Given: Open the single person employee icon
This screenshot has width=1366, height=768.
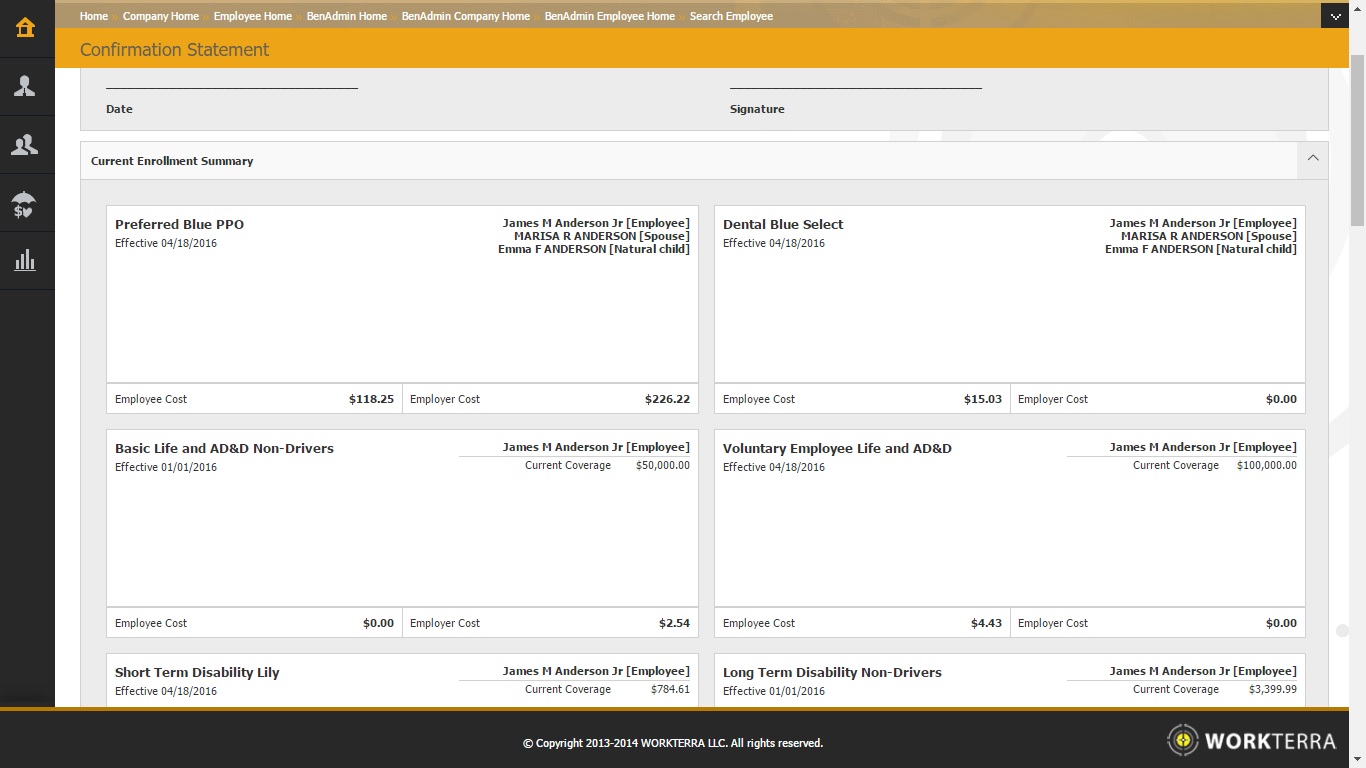Looking at the screenshot, I should pyautogui.click(x=25, y=86).
